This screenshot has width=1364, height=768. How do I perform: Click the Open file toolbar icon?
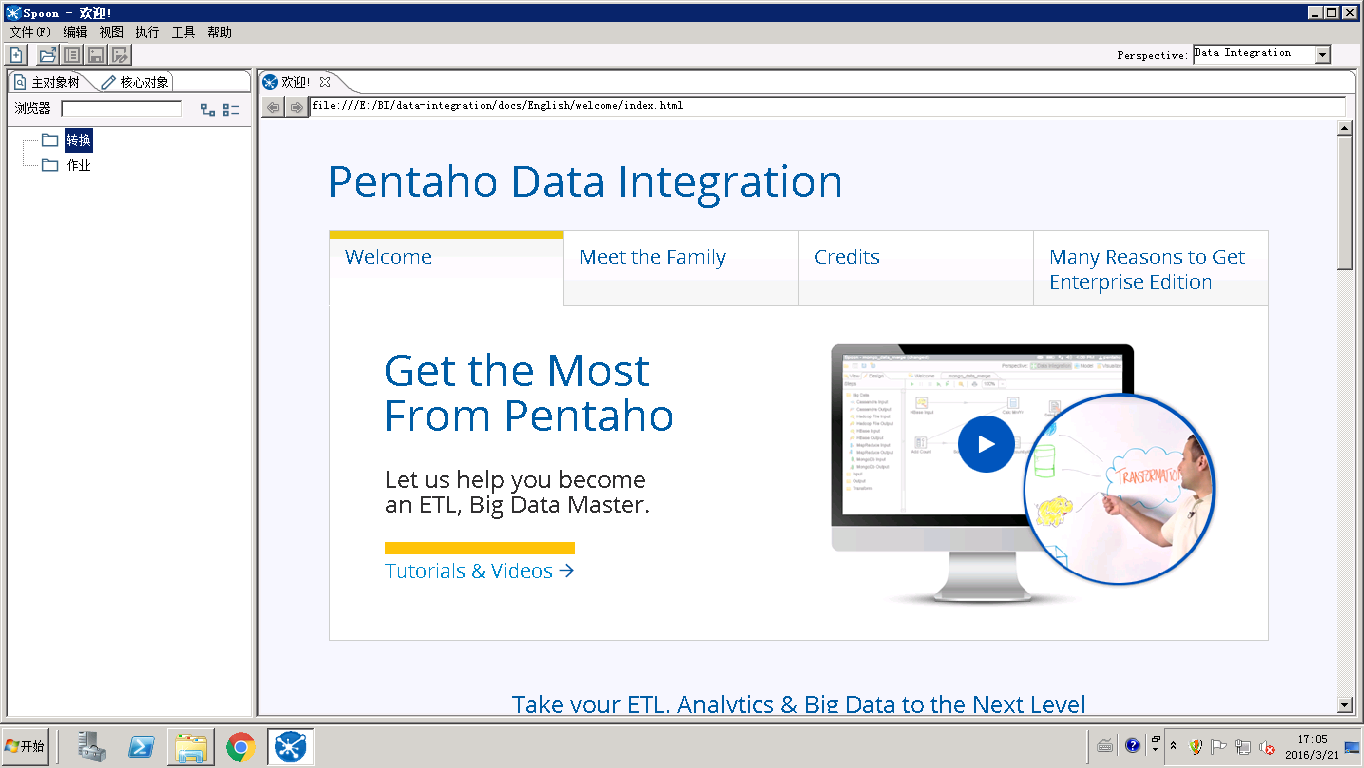tap(47, 55)
